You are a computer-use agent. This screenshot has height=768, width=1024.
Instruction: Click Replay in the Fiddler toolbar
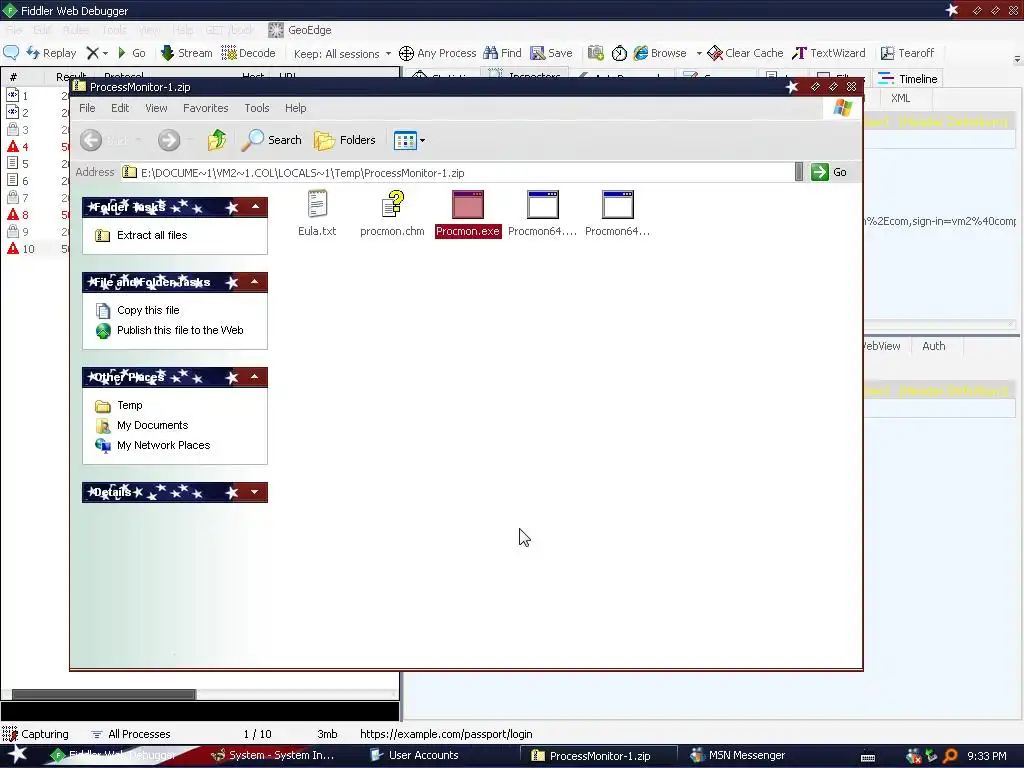tap(52, 53)
